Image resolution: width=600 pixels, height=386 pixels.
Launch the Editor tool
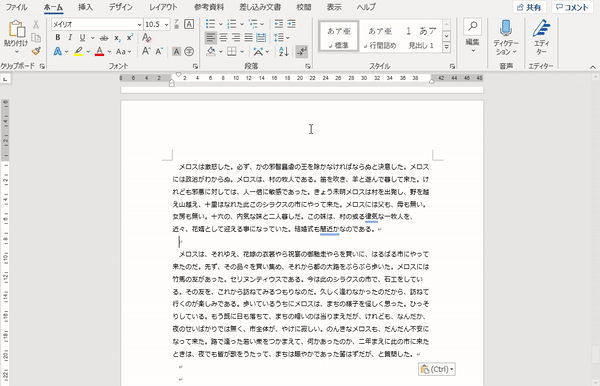coord(541,38)
